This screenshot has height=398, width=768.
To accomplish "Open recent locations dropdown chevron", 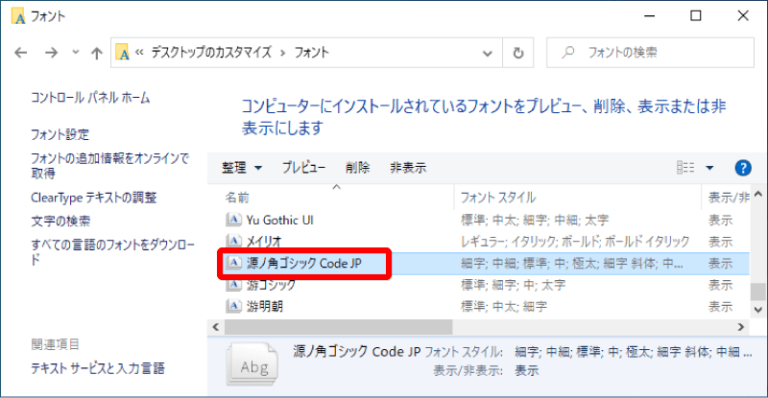I will click(75, 51).
